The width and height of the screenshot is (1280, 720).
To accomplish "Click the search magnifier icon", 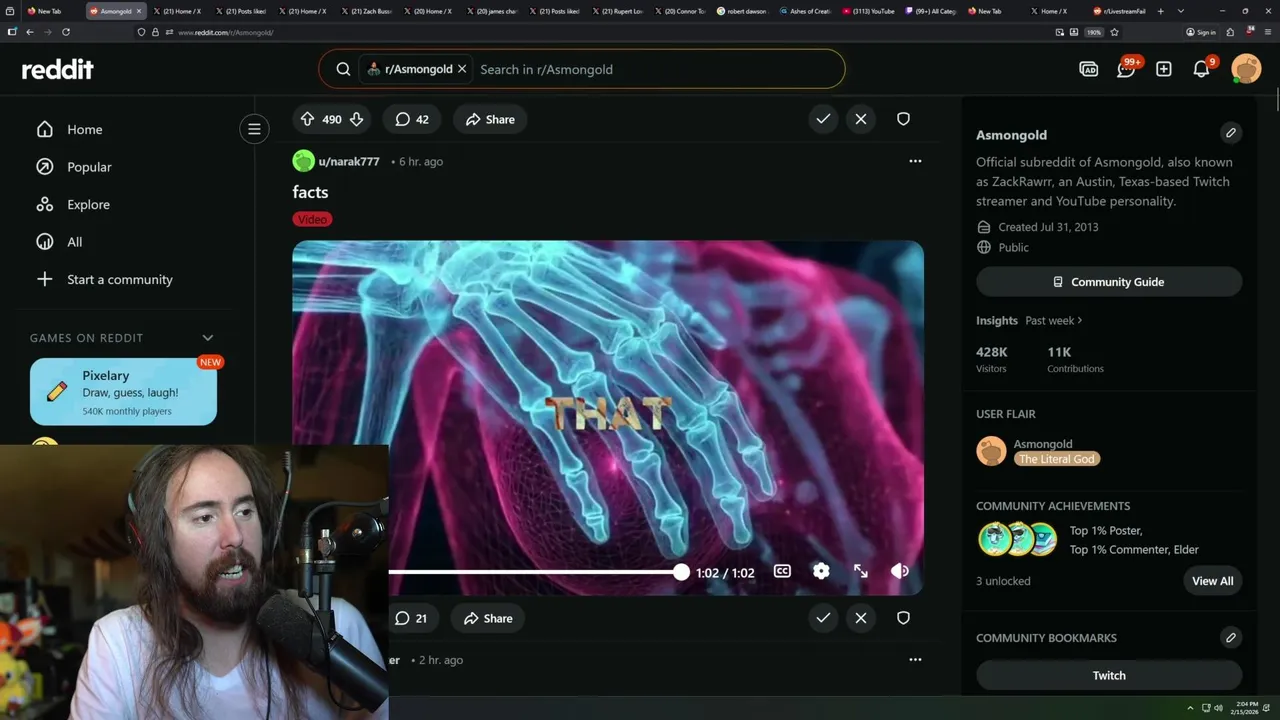I will tap(343, 69).
